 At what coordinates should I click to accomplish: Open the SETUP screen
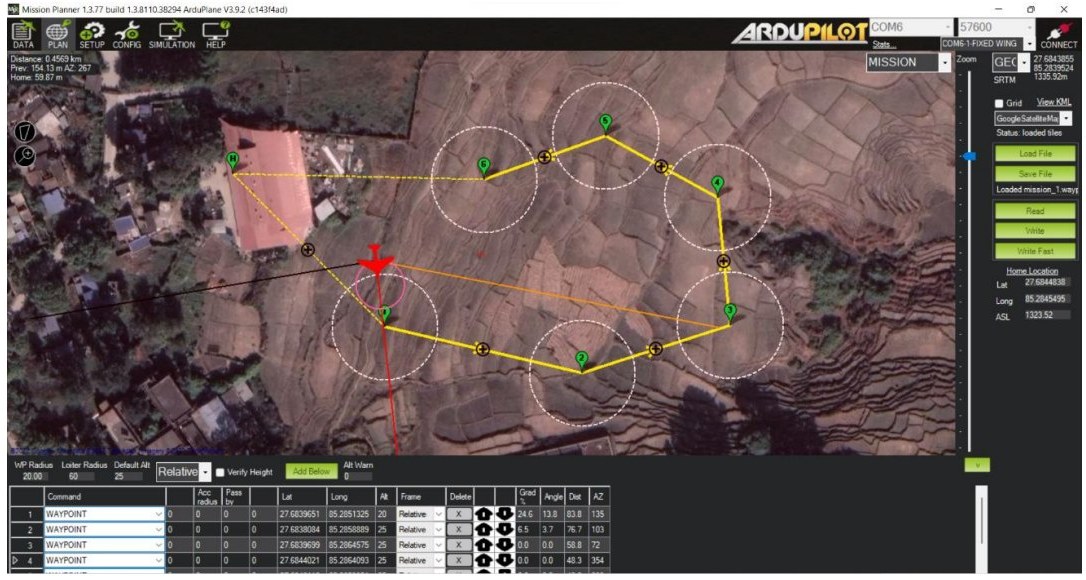click(x=91, y=35)
